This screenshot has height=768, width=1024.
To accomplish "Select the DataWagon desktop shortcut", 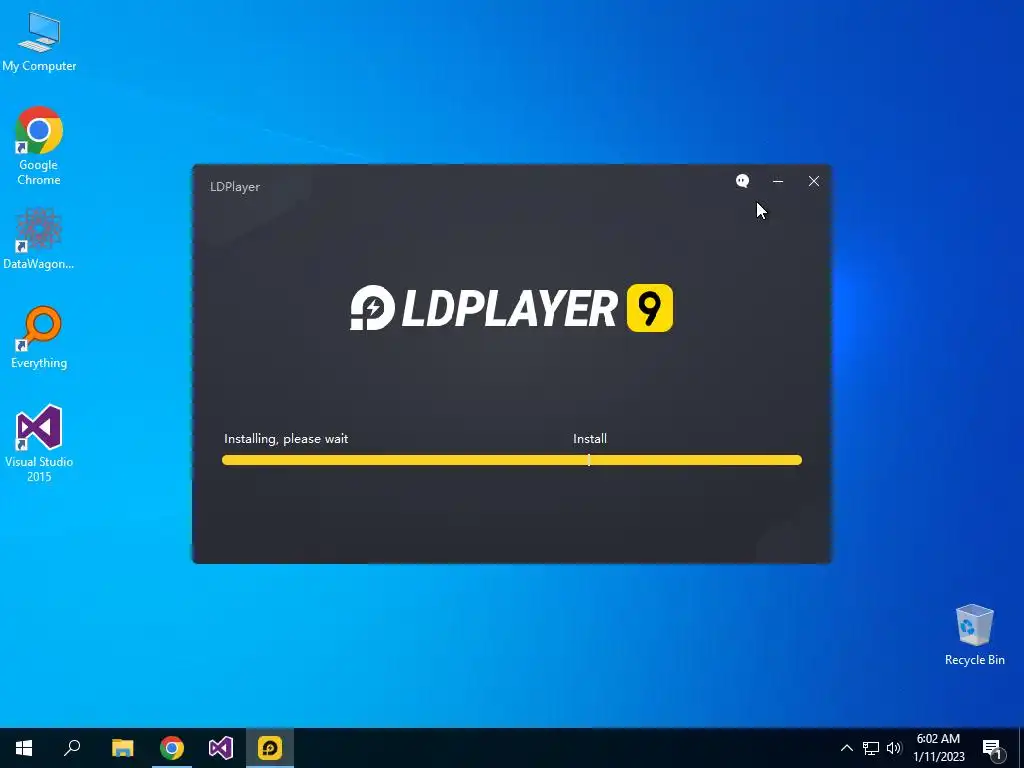I will tap(39, 238).
